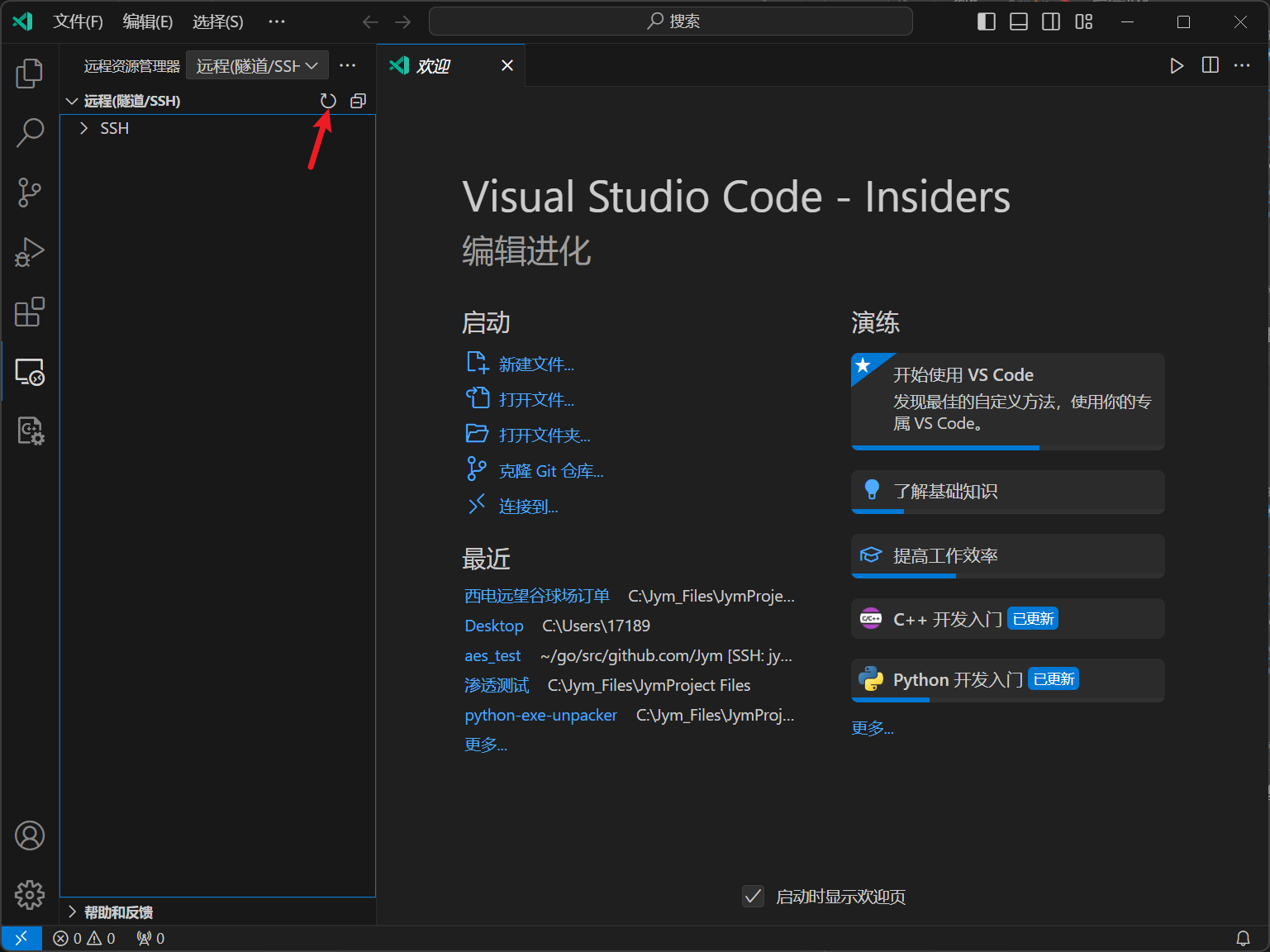Open the 文件(F) menu

click(78, 21)
